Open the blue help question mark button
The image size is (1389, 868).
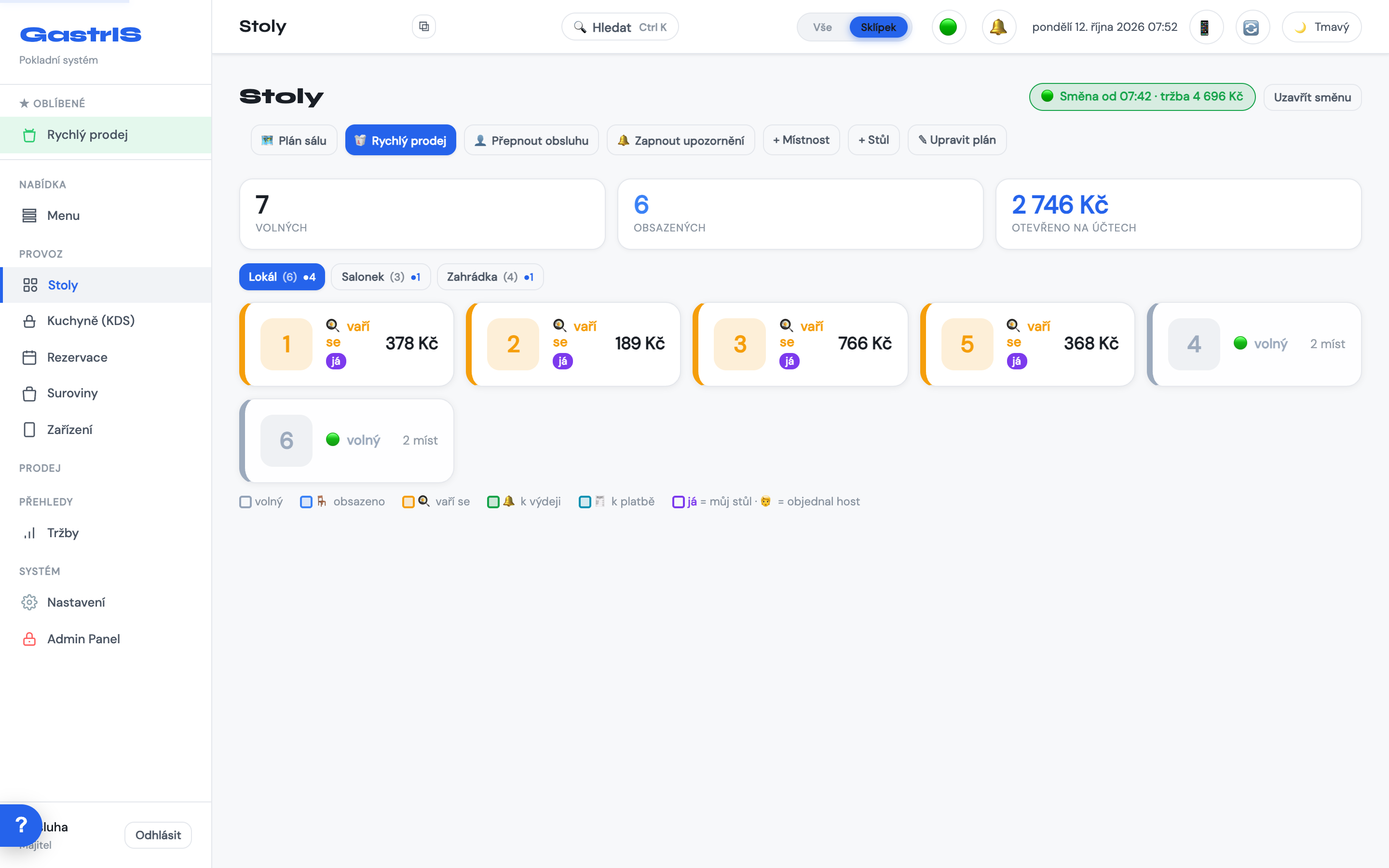tap(21, 825)
